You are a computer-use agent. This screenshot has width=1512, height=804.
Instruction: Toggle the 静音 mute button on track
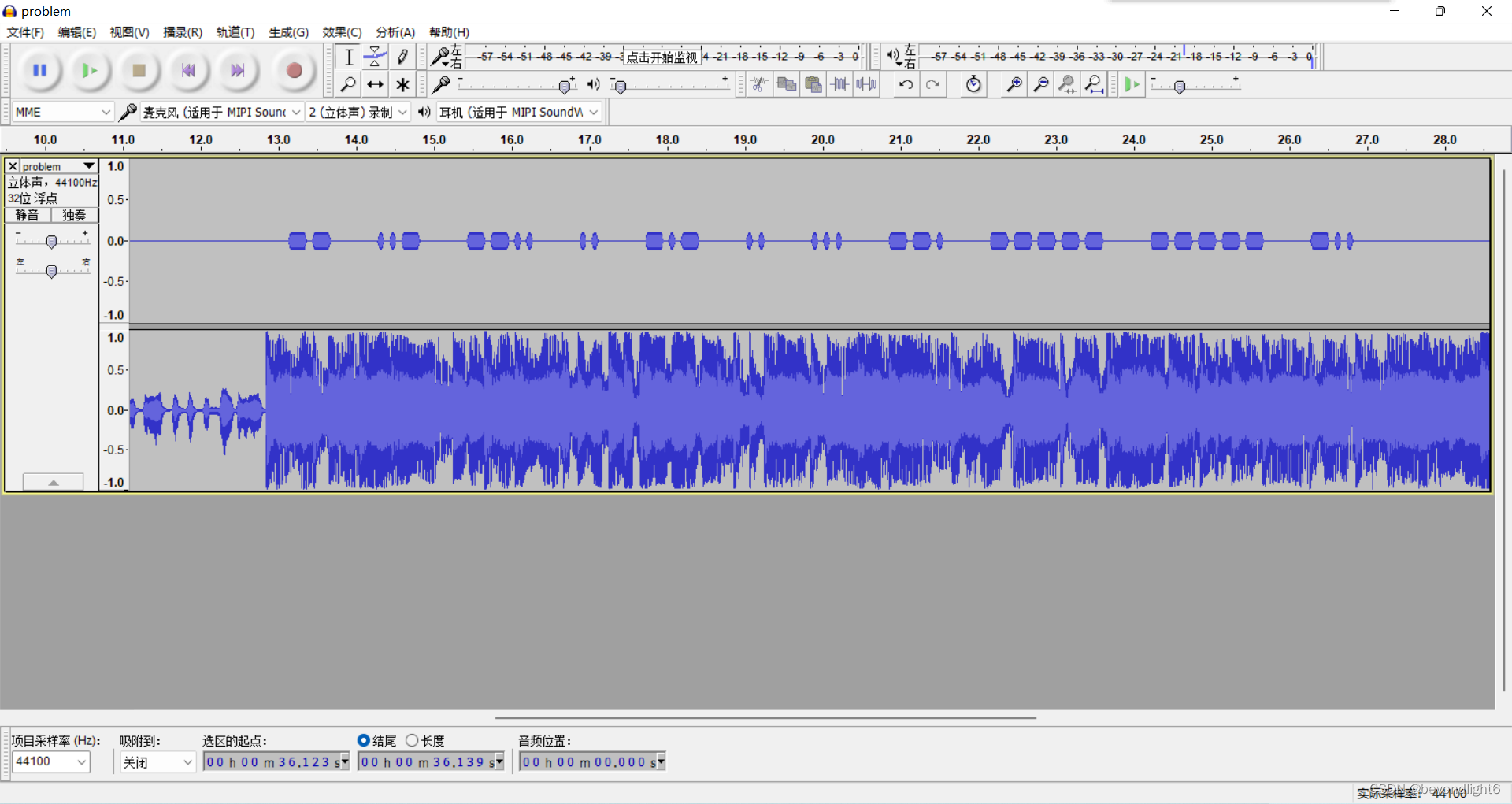click(x=27, y=215)
